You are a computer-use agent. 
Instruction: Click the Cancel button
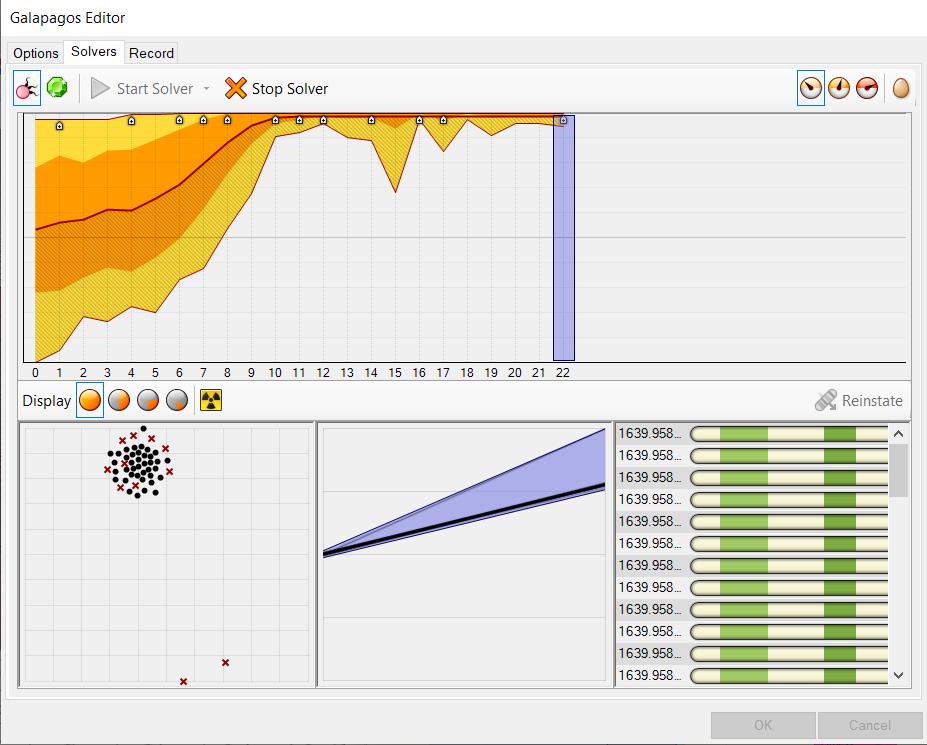click(870, 725)
